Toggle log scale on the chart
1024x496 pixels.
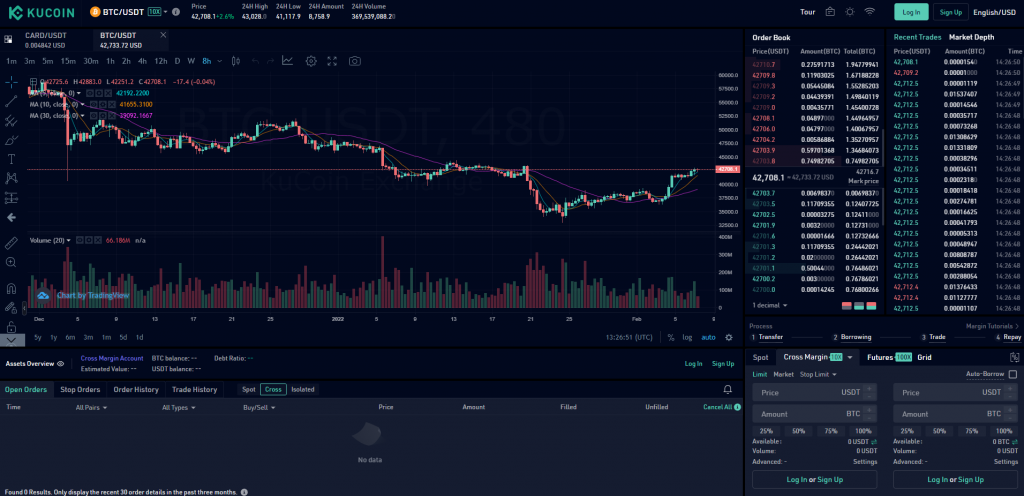click(x=687, y=337)
